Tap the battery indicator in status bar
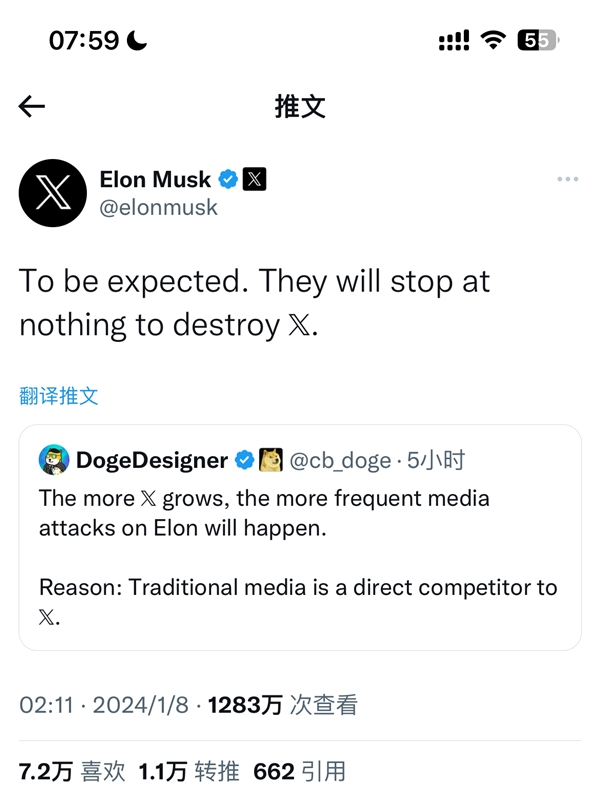Screen dimensions: 600x796 pos(536,40)
